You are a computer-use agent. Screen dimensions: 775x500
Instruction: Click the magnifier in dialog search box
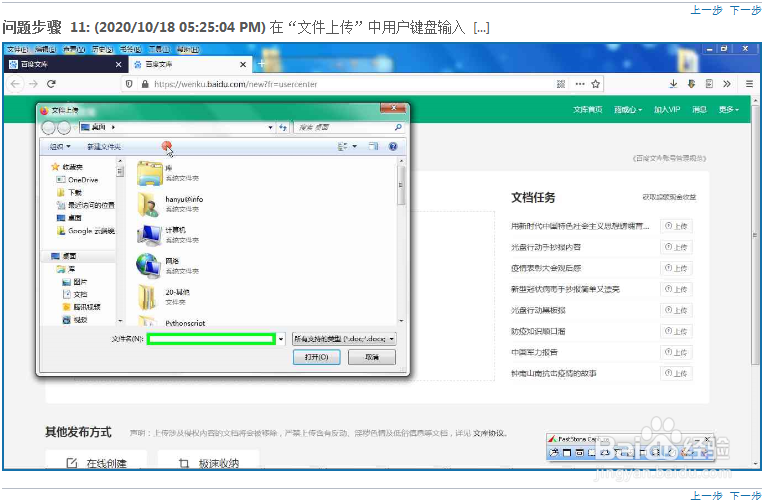pyautogui.click(x=398, y=127)
